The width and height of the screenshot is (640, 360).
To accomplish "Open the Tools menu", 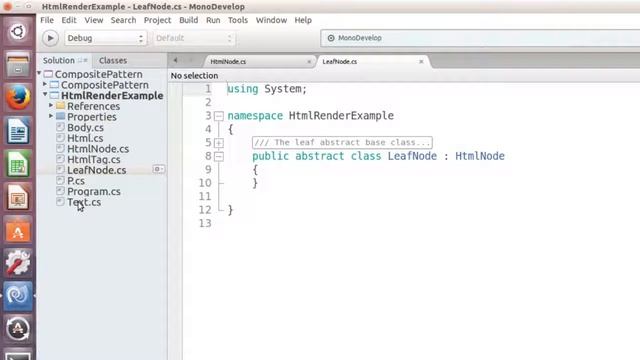I will click(238, 20).
